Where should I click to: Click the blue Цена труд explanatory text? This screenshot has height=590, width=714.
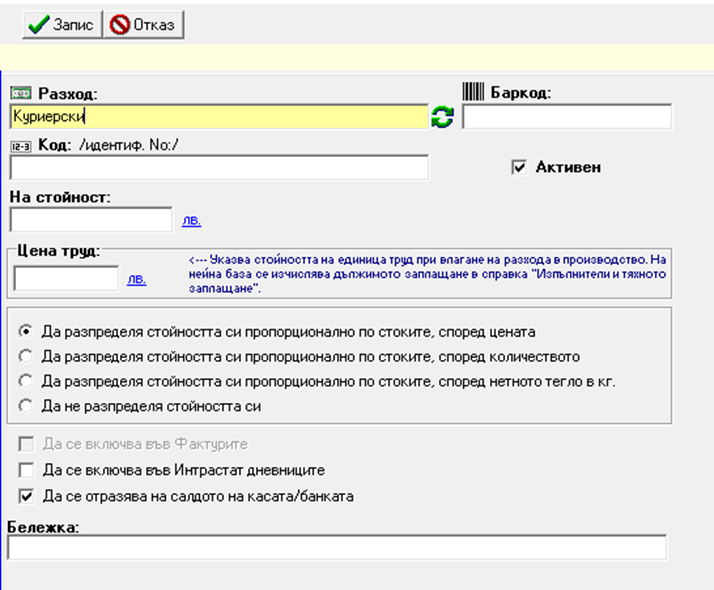(427, 274)
